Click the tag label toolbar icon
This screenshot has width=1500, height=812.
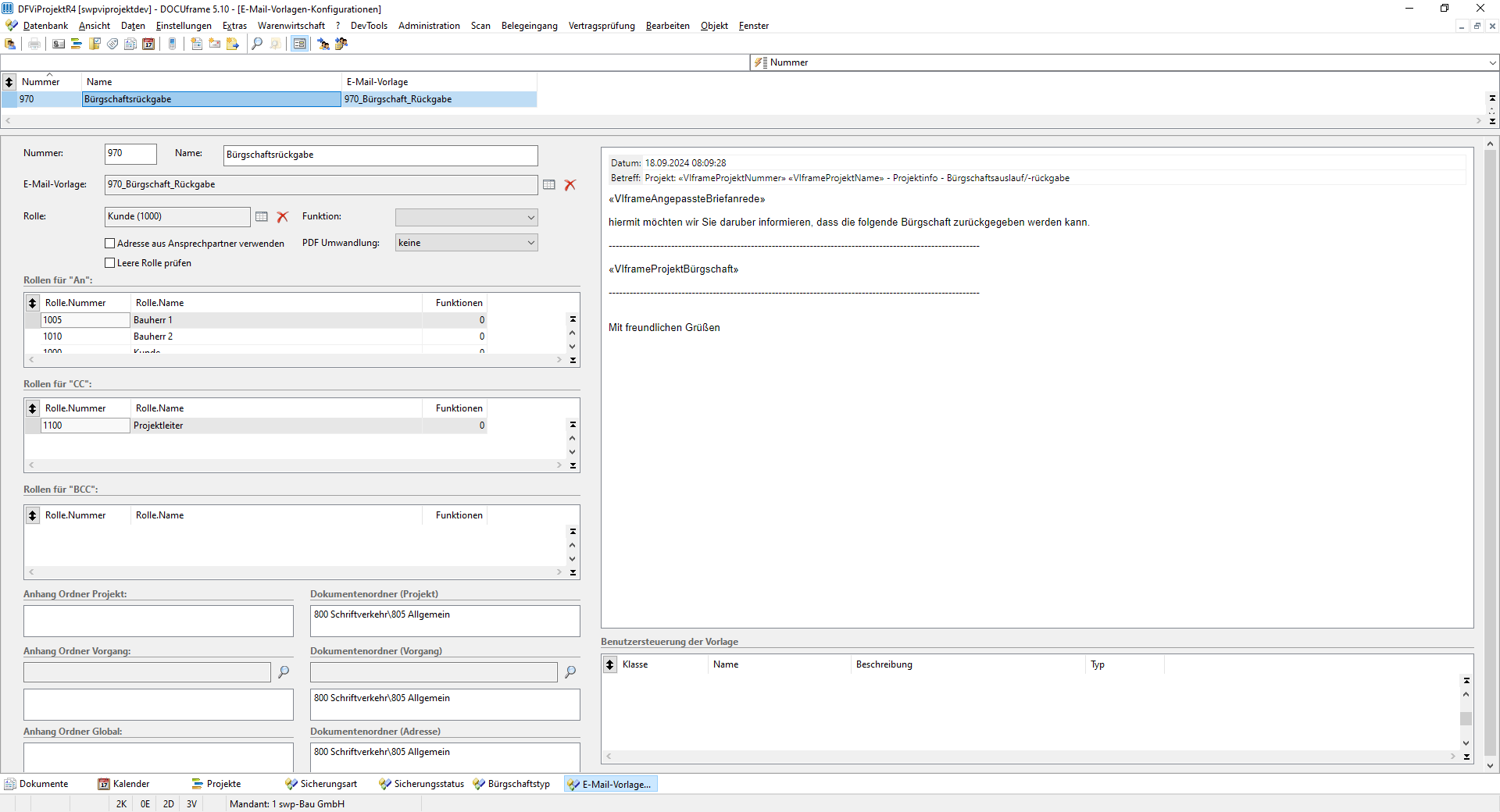[x=112, y=44]
